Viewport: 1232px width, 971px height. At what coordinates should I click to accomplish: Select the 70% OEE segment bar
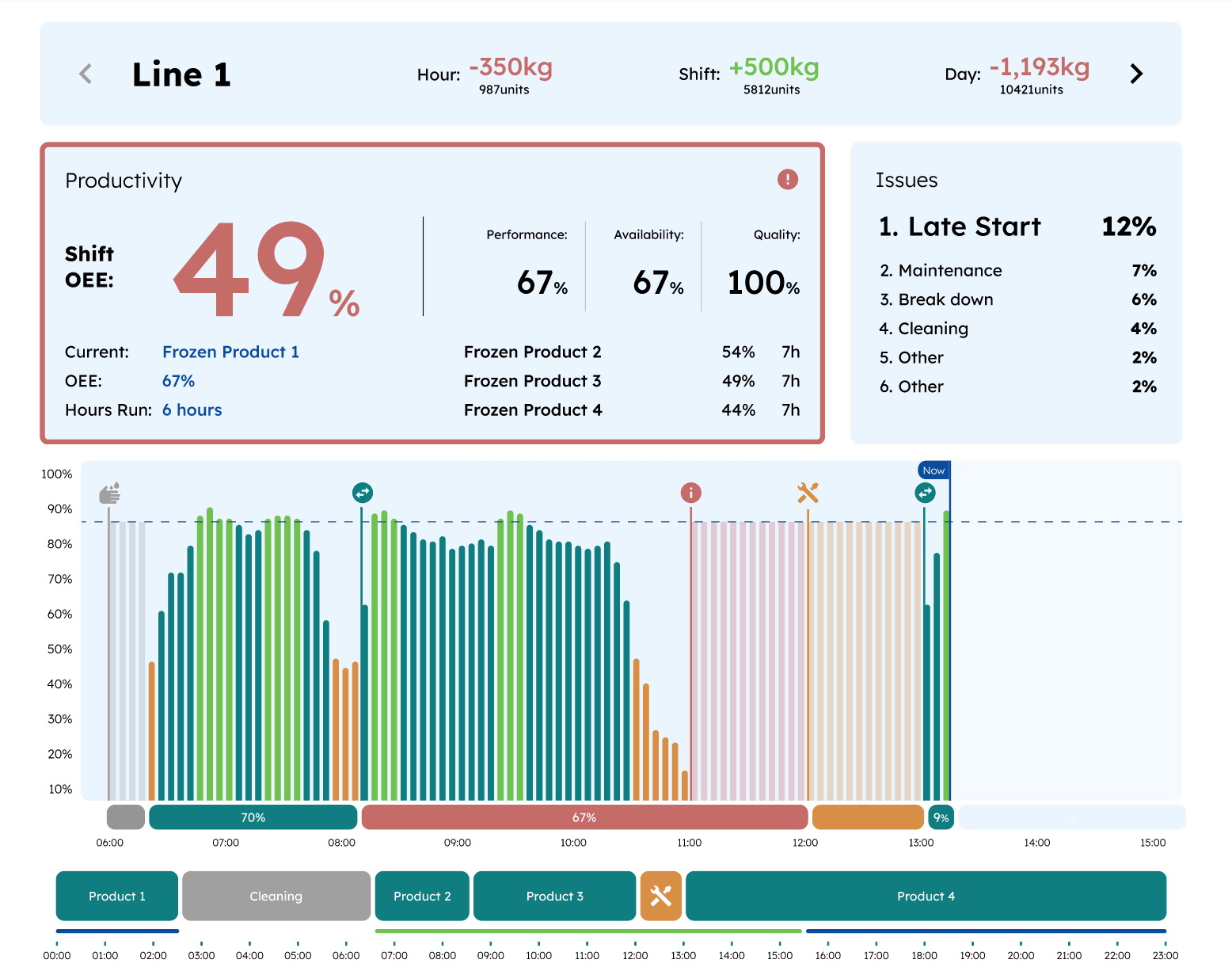253,817
